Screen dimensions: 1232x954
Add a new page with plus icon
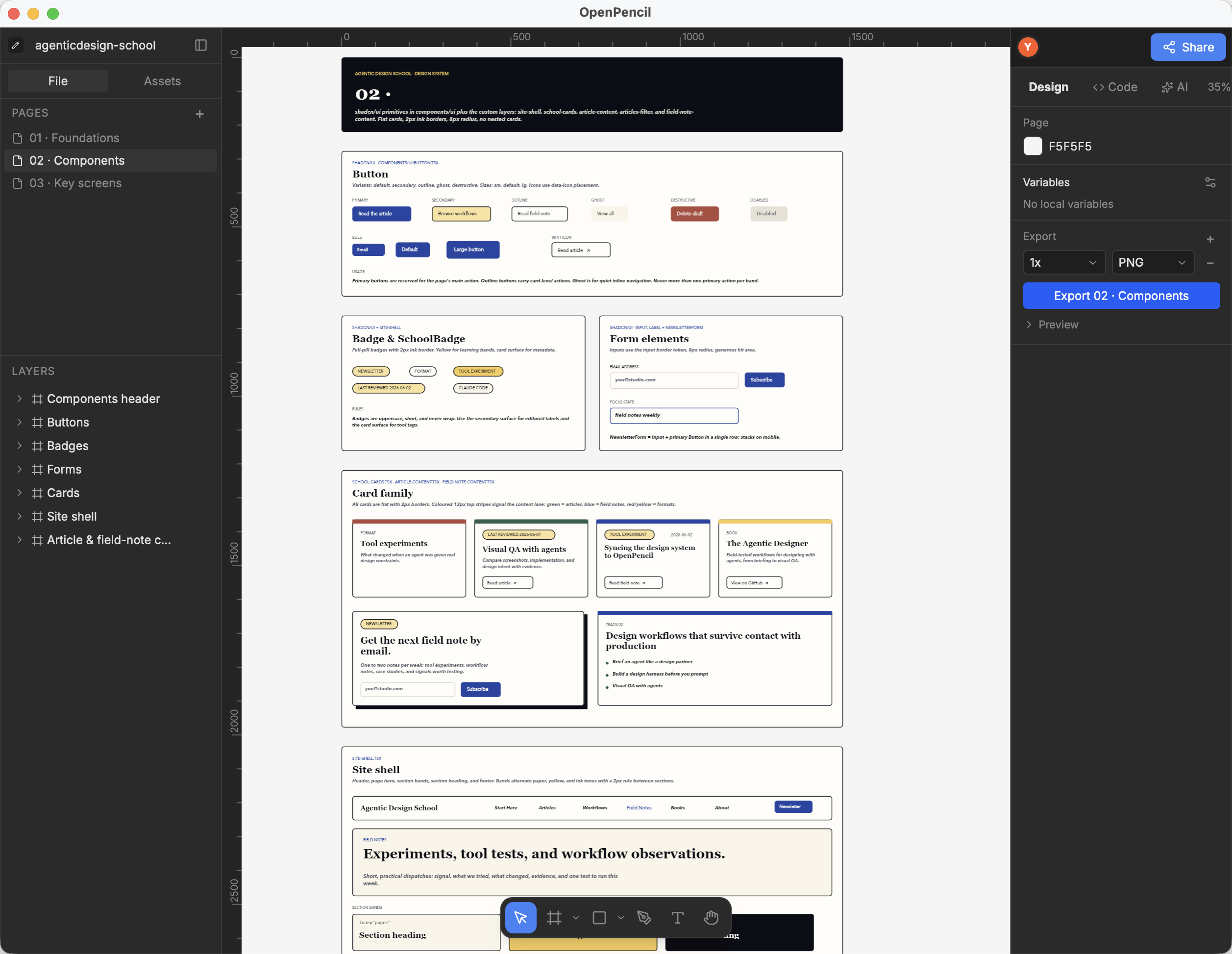[x=199, y=113]
